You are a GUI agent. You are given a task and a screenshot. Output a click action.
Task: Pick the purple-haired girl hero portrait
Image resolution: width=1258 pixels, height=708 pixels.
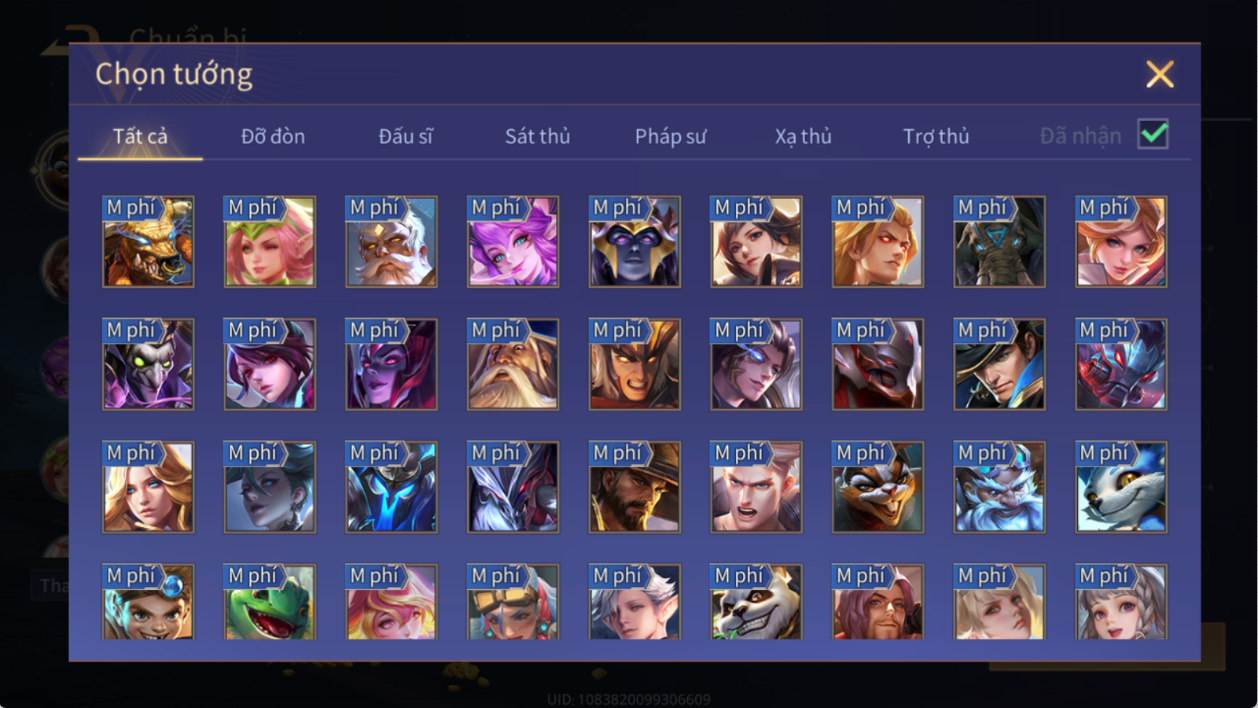(513, 241)
